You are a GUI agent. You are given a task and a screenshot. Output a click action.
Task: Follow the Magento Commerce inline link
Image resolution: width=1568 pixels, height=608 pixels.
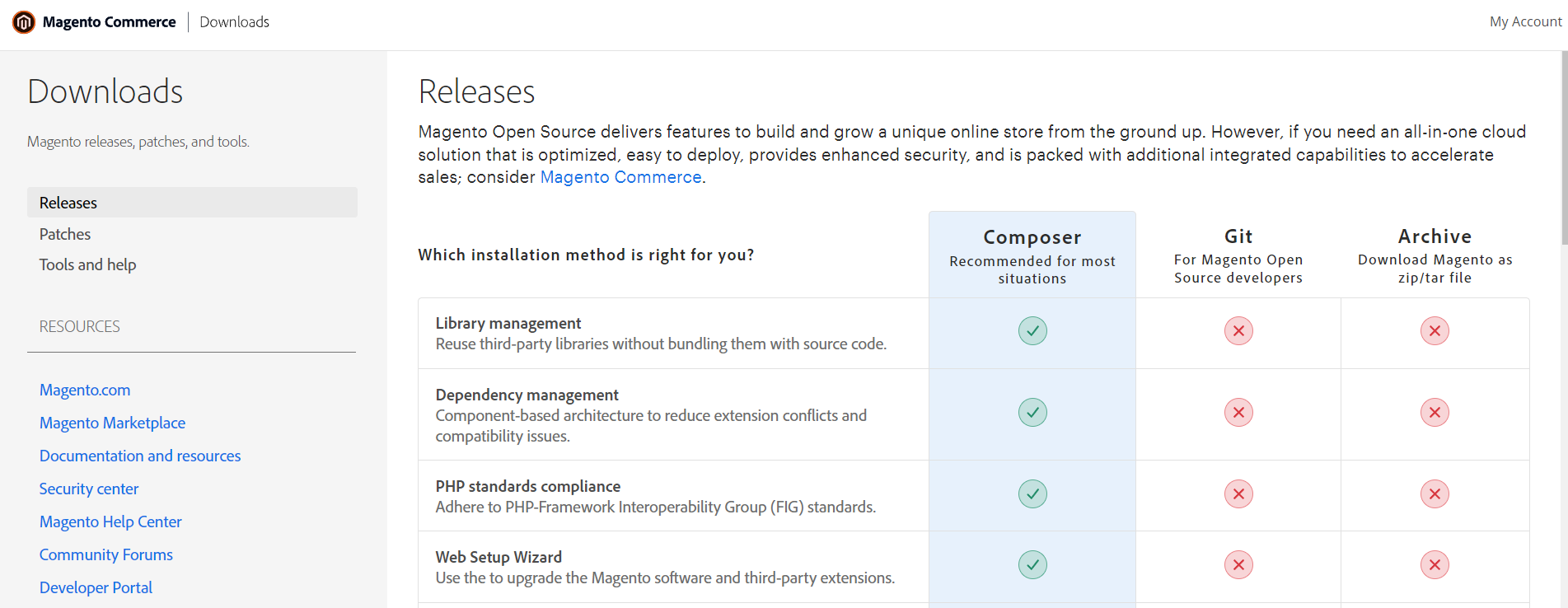coord(620,177)
